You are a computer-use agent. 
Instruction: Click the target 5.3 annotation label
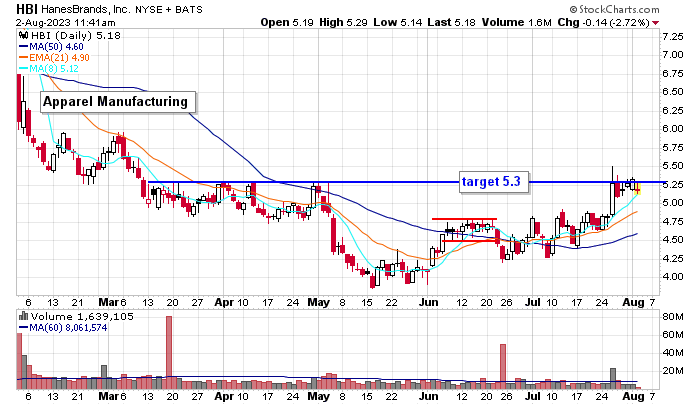coord(494,181)
